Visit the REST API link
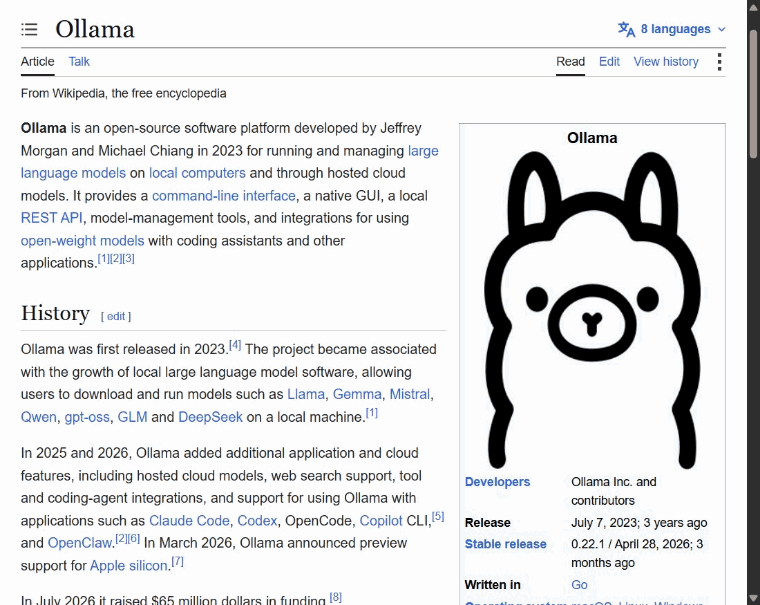Viewport: 760px width, 605px height. click(x=51, y=218)
